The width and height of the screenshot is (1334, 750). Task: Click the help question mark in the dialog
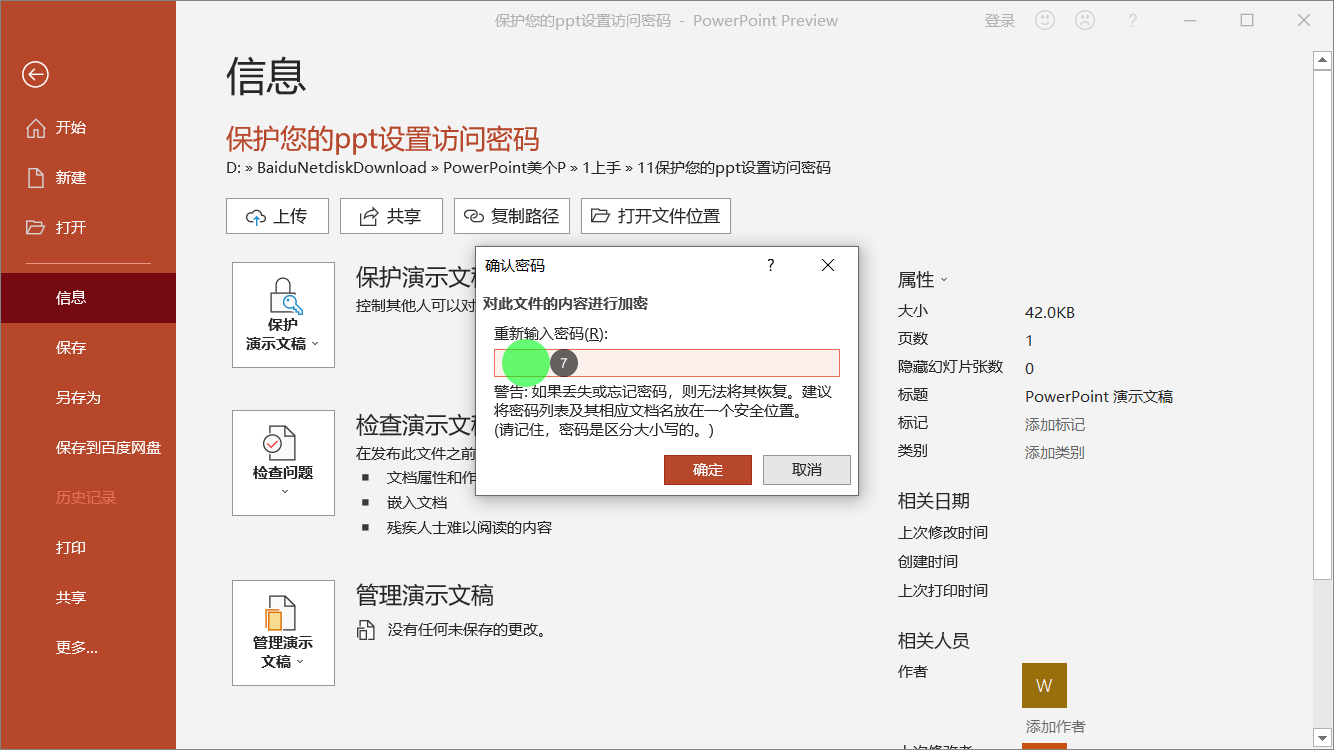click(770, 265)
